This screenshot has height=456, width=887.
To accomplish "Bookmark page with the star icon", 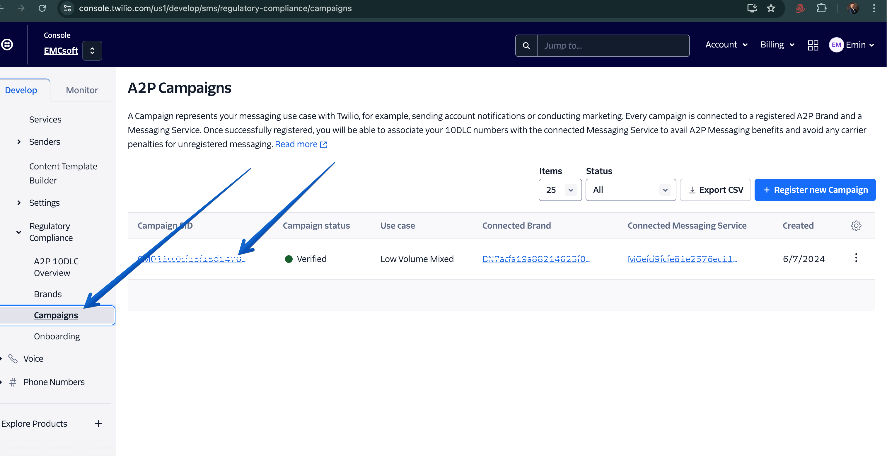I will point(771,8).
